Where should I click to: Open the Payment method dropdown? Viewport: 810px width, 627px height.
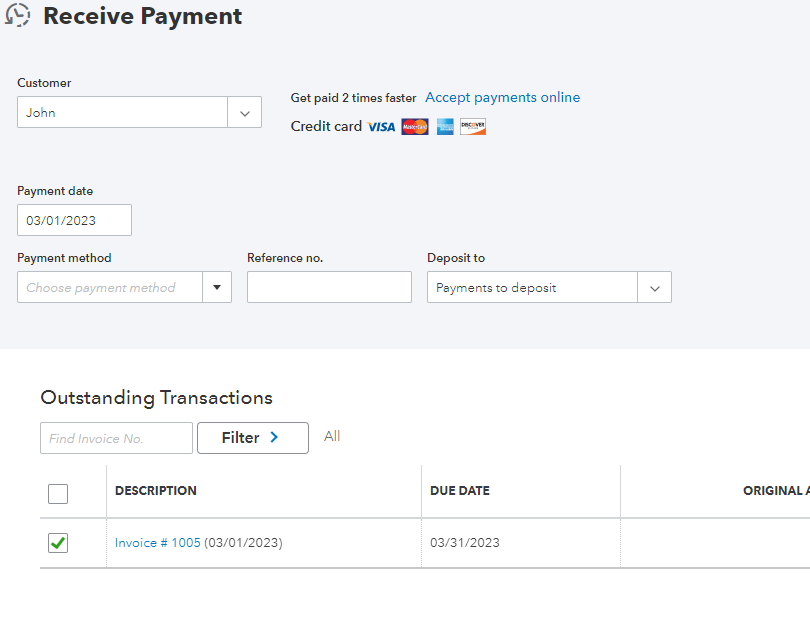(x=217, y=287)
